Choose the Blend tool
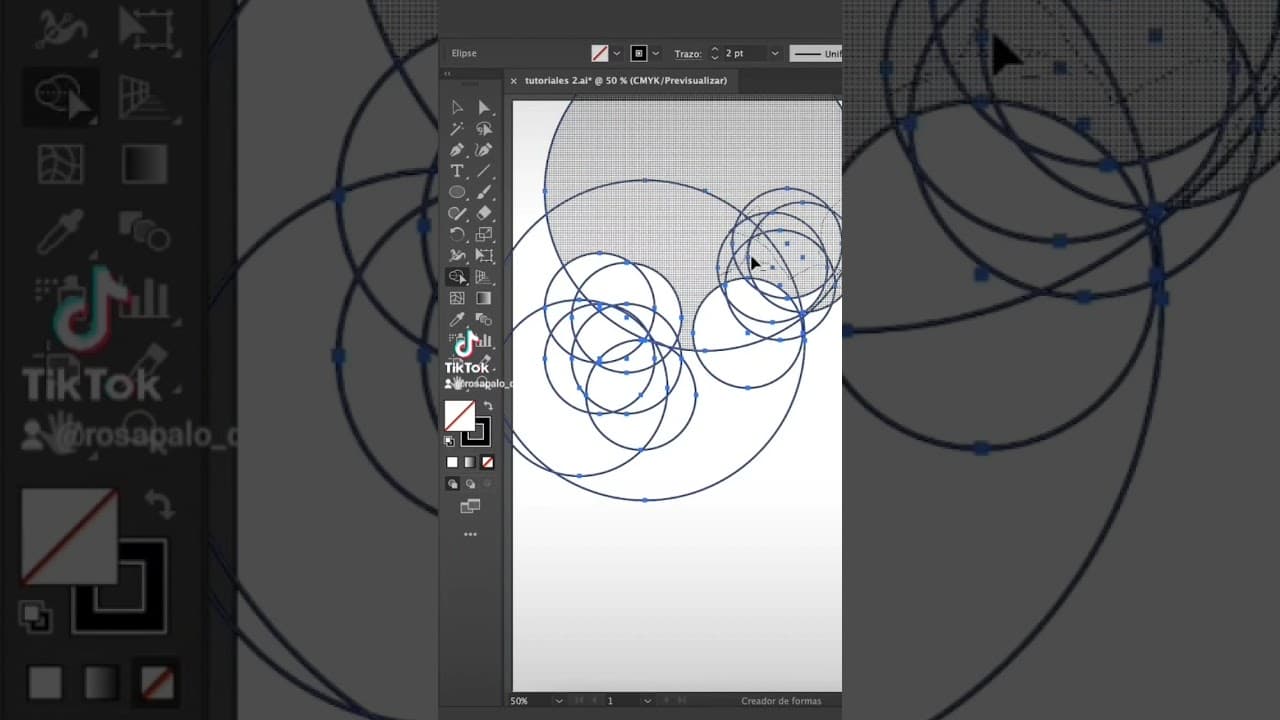The image size is (1280, 720). tap(484, 319)
